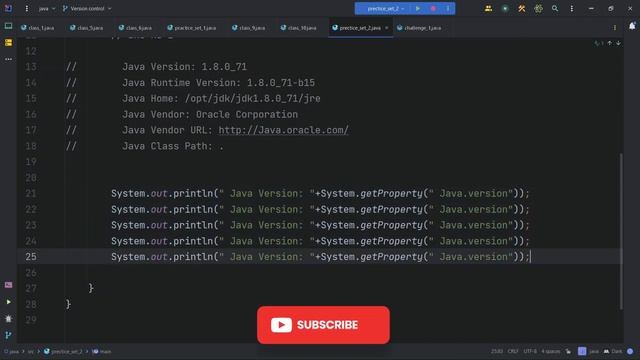Open the Debug tool window bug icon

point(8,318)
